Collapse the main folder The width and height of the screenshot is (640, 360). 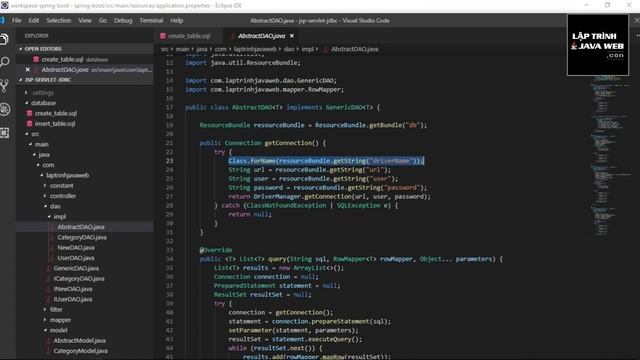(30, 144)
